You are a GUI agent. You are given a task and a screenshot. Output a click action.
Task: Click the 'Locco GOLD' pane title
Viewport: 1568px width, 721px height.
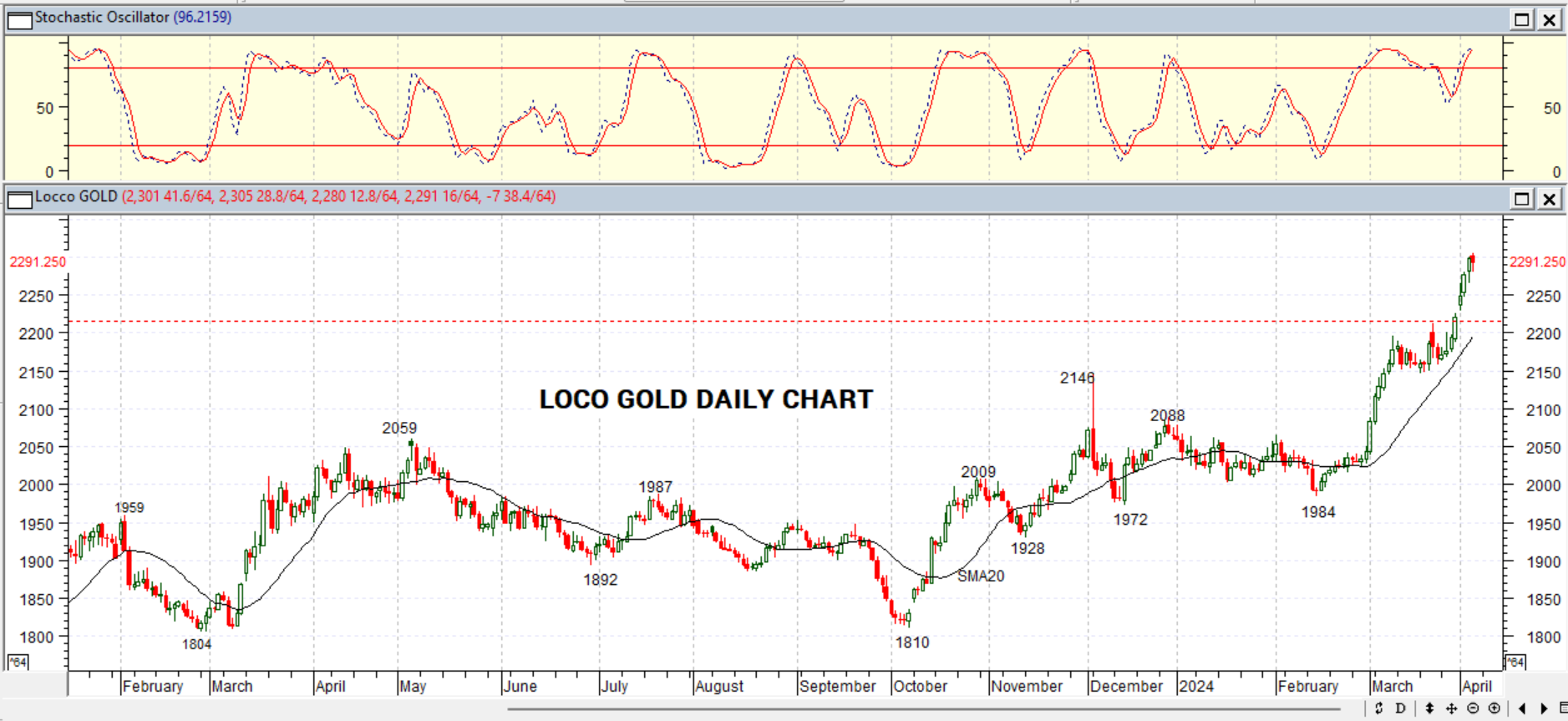[x=76, y=196]
